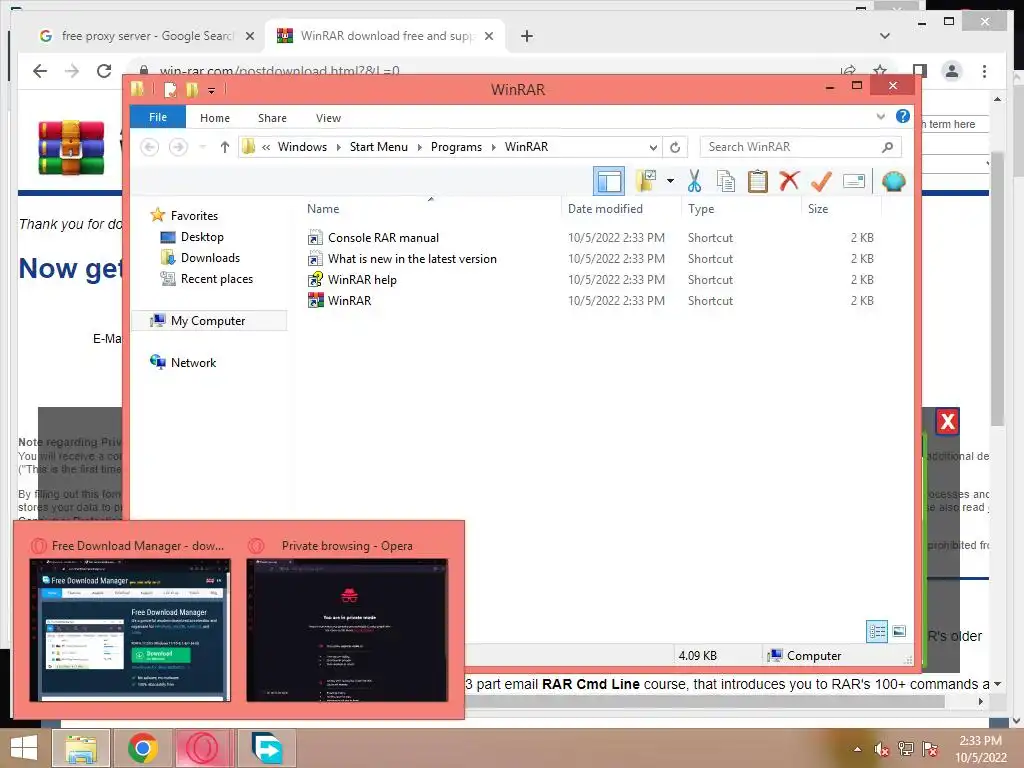Sort by the Type column header

pyautogui.click(x=701, y=209)
